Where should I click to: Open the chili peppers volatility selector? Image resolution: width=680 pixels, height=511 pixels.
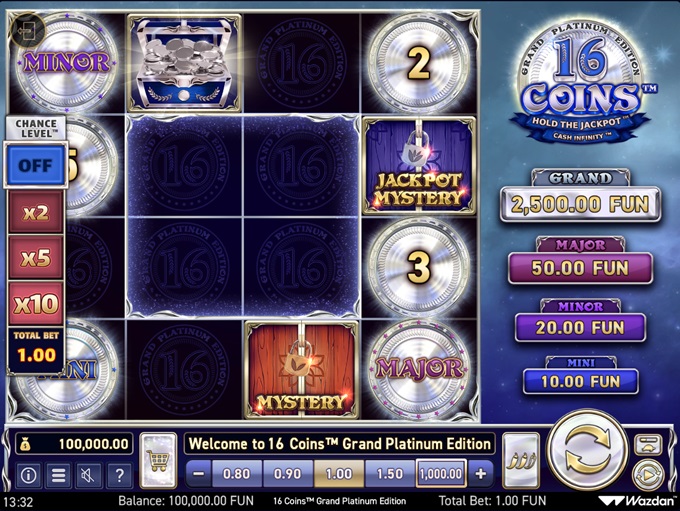521,460
